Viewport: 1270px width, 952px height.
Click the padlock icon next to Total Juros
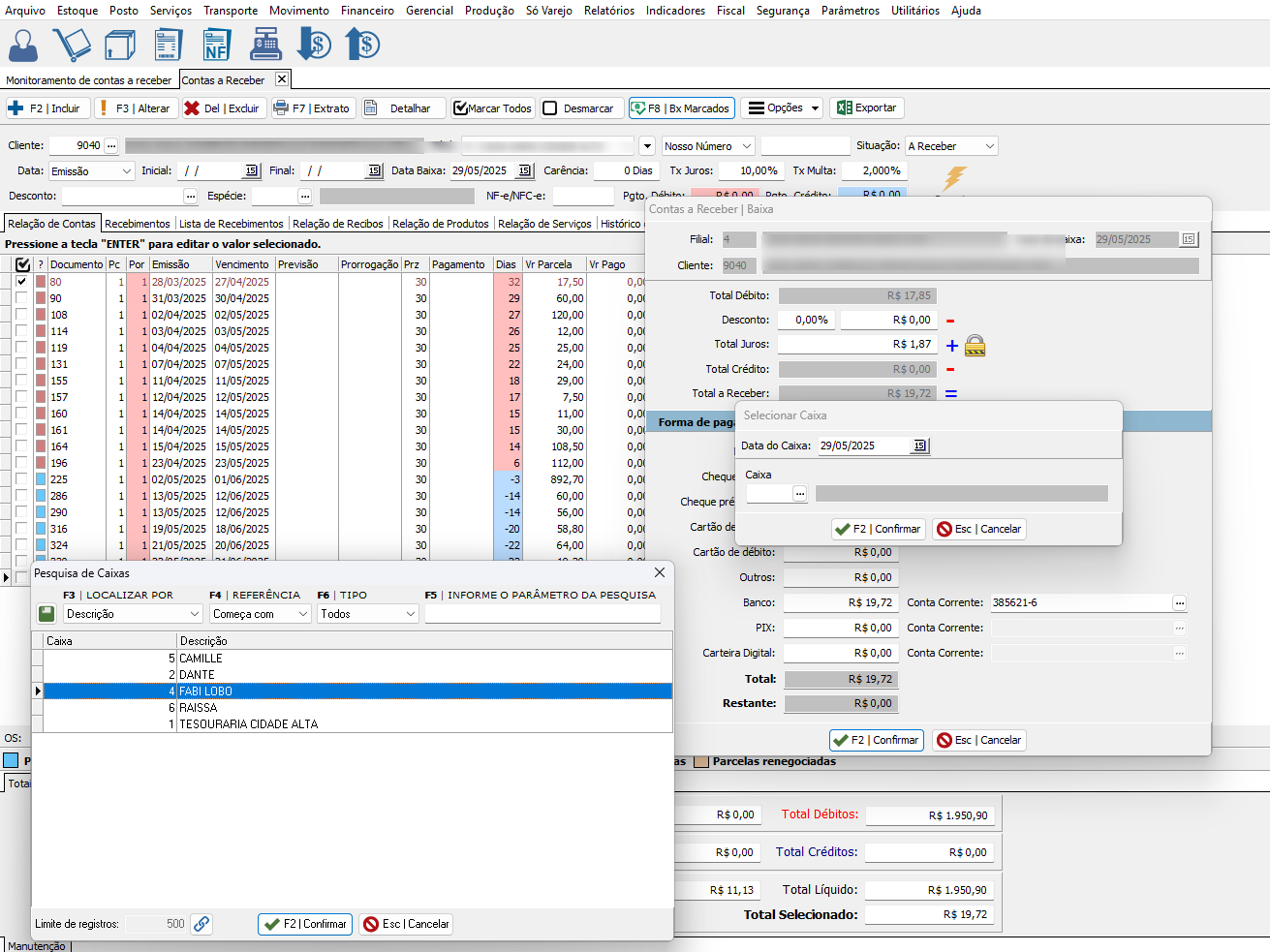click(x=976, y=346)
